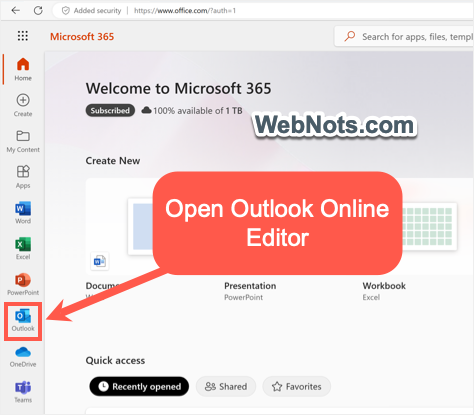The height and width of the screenshot is (415, 474).
Task: Open OneDrive from sidebar
Action: (x=23, y=357)
